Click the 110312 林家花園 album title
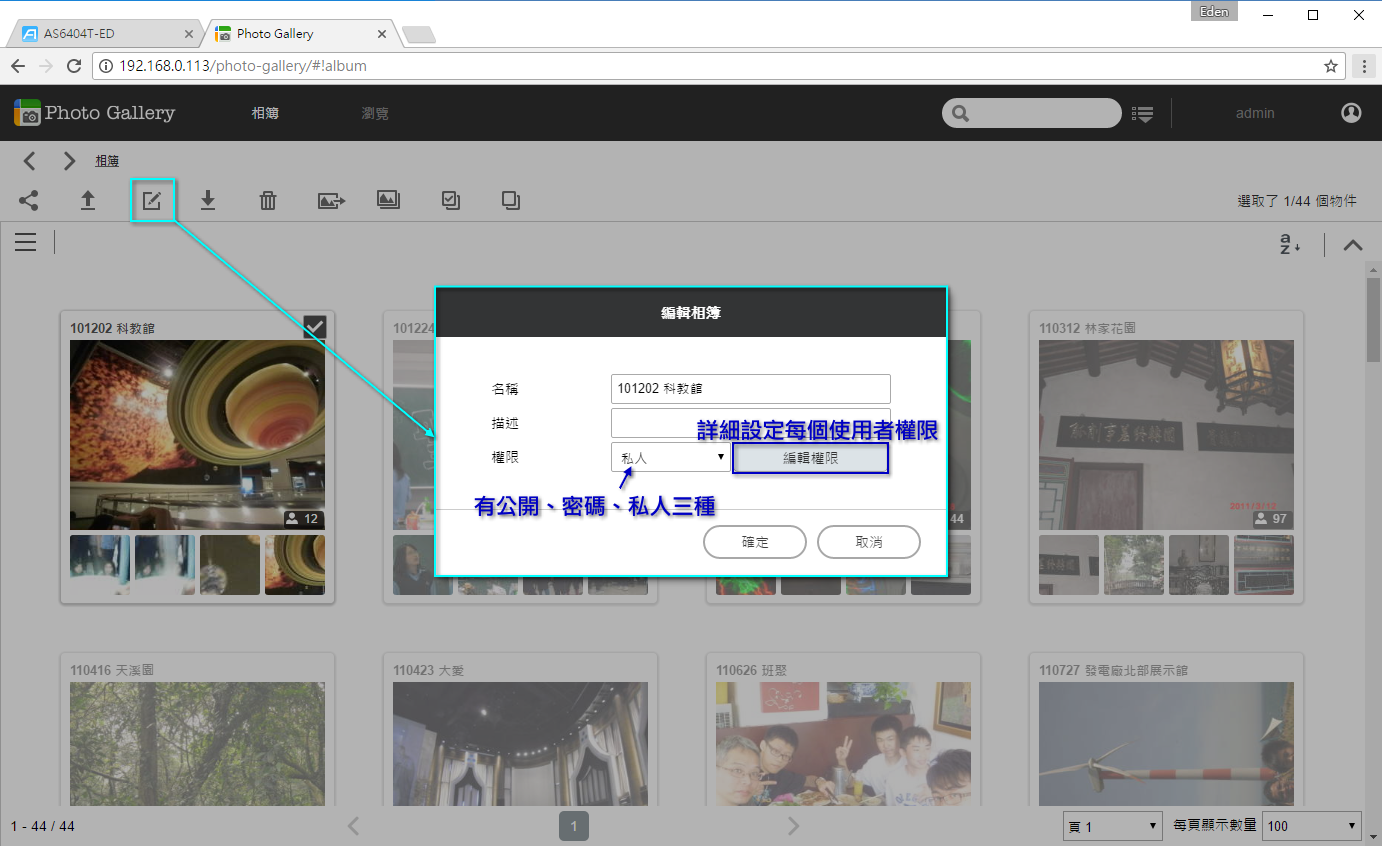Image resolution: width=1382 pixels, height=846 pixels. [x=1087, y=328]
